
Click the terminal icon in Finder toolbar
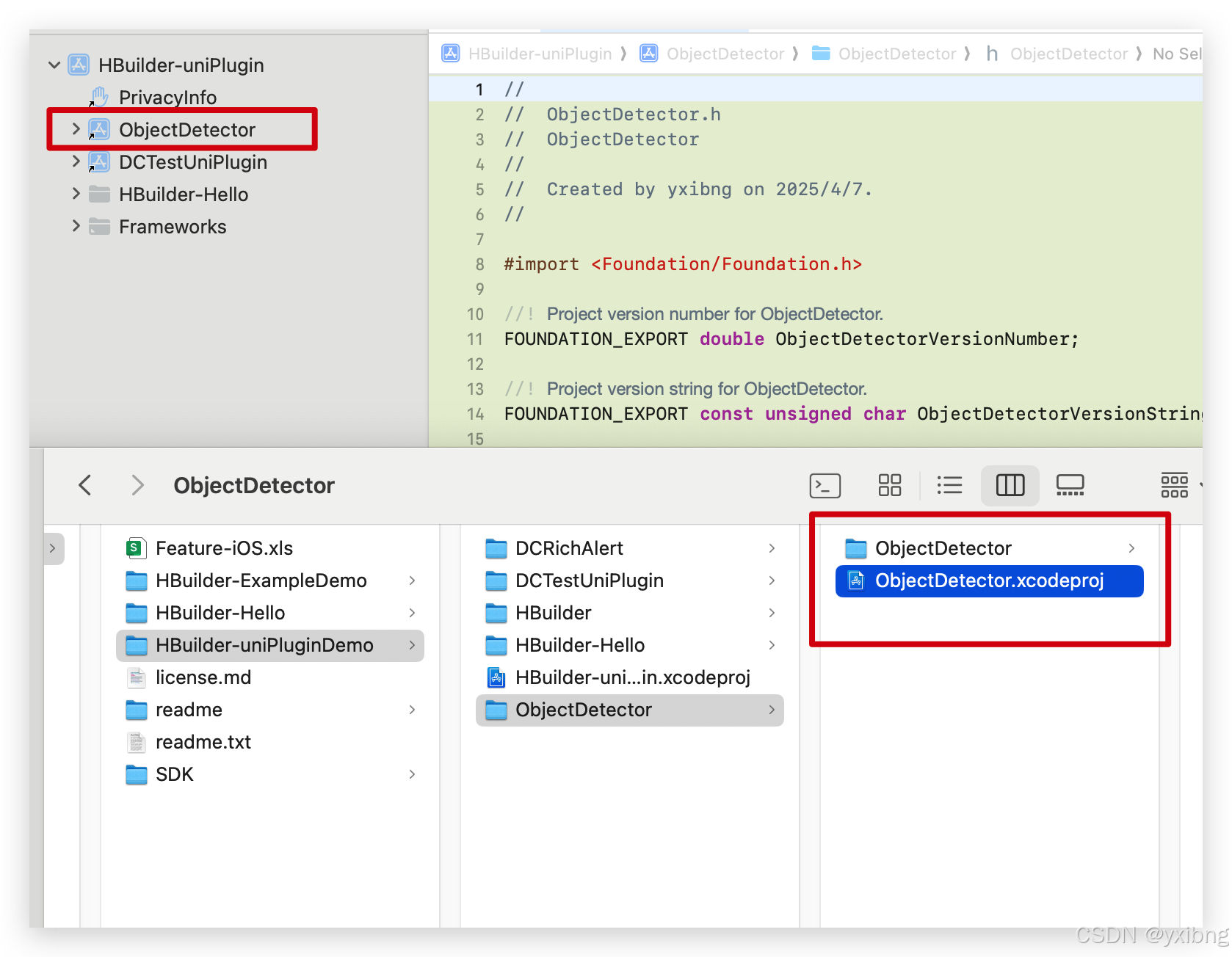click(x=825, y=485)
